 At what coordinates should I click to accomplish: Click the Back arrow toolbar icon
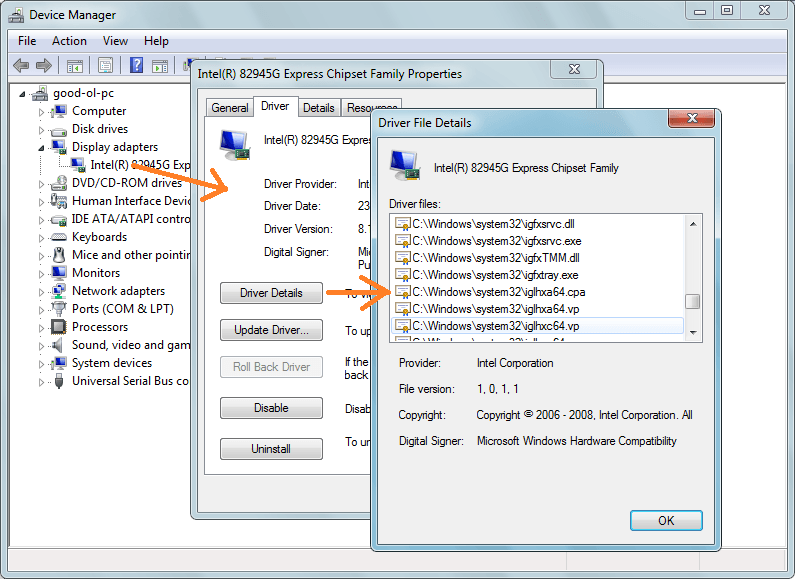tap(21, 66)
